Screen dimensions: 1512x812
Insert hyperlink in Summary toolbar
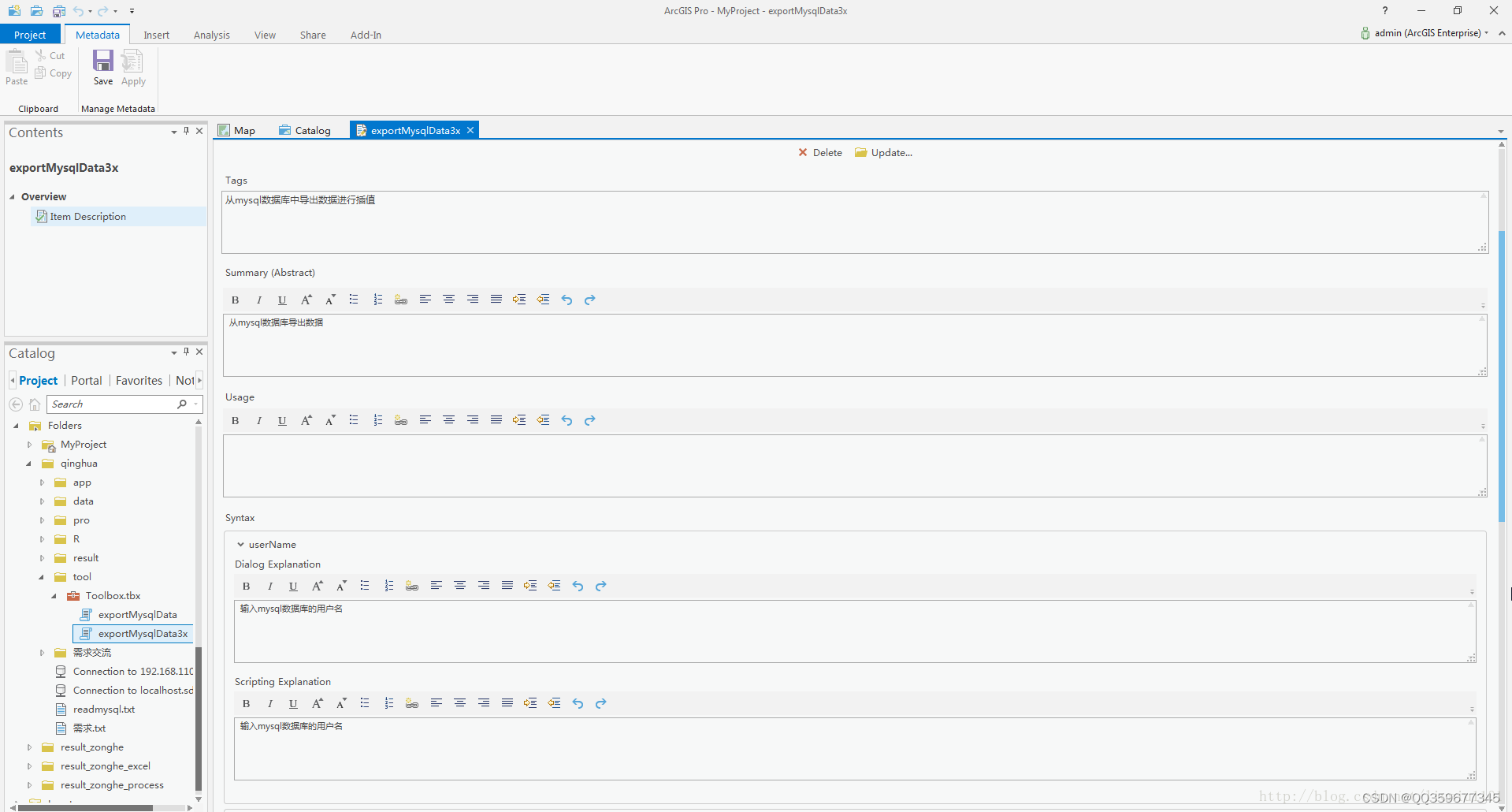pyautogui.click(x=401, y=300)
